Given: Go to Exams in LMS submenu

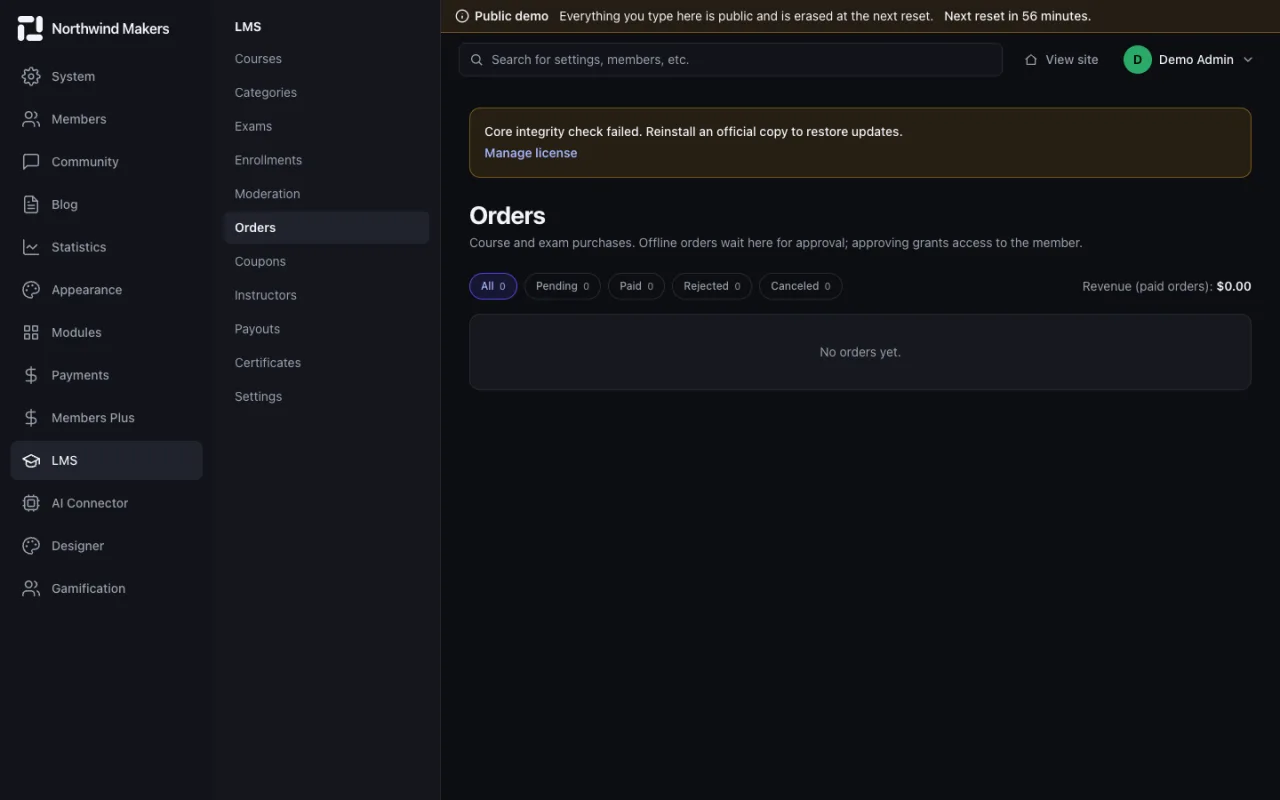Looking at the screenshot, I should point(326,126).
